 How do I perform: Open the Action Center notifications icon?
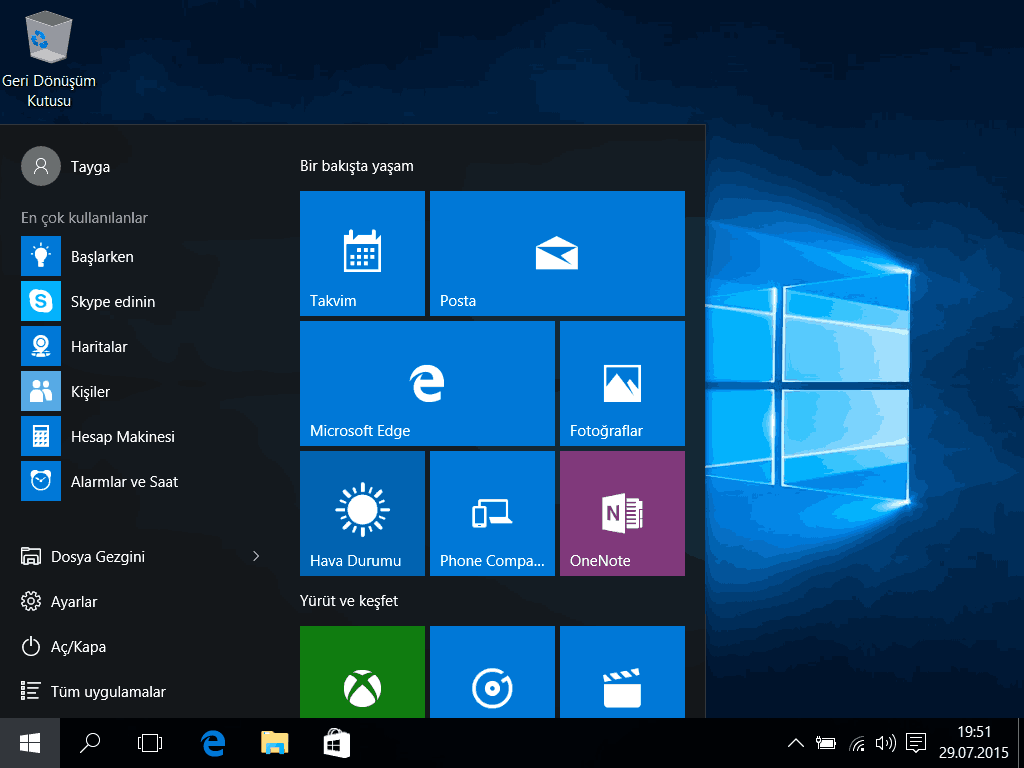916,743
